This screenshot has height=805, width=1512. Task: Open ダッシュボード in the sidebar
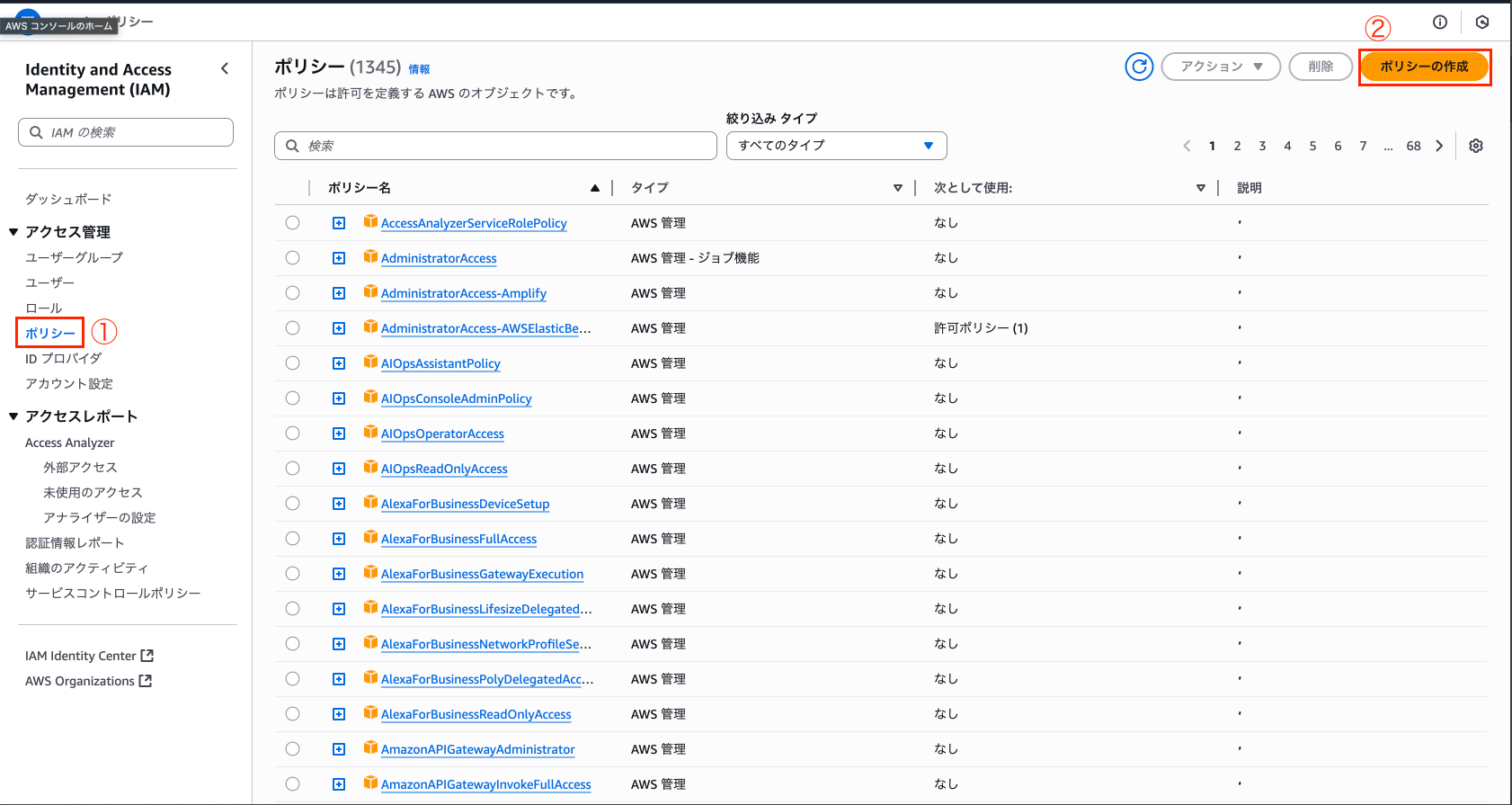(68, 199)
